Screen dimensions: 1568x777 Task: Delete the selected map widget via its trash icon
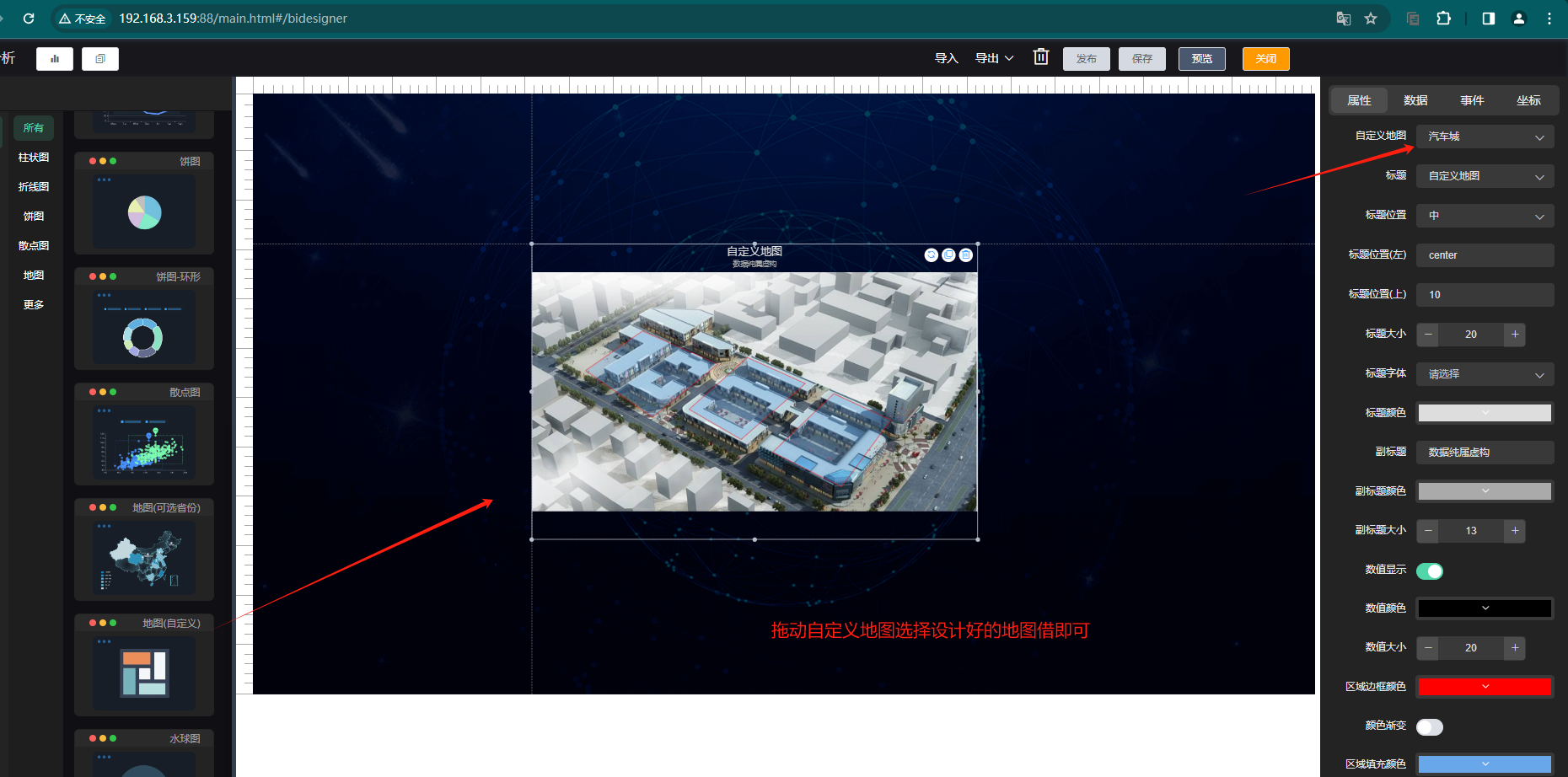pyautogui.click(x=966, y=255)
